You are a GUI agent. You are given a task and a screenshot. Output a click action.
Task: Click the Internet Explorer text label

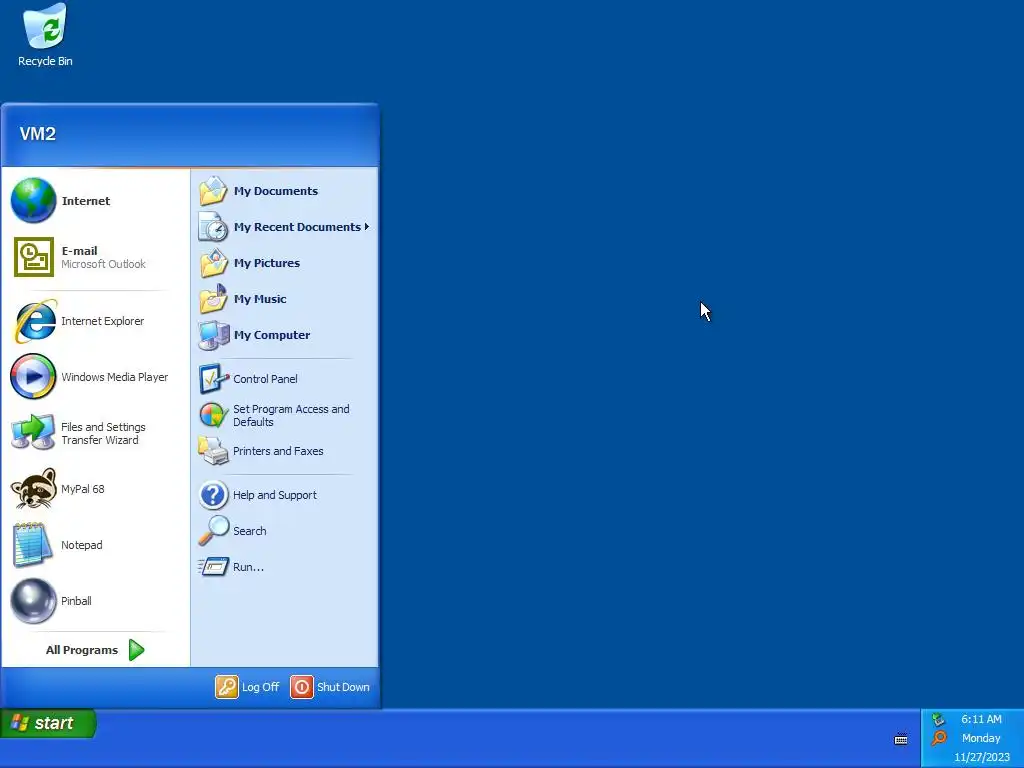click(103, 321)
